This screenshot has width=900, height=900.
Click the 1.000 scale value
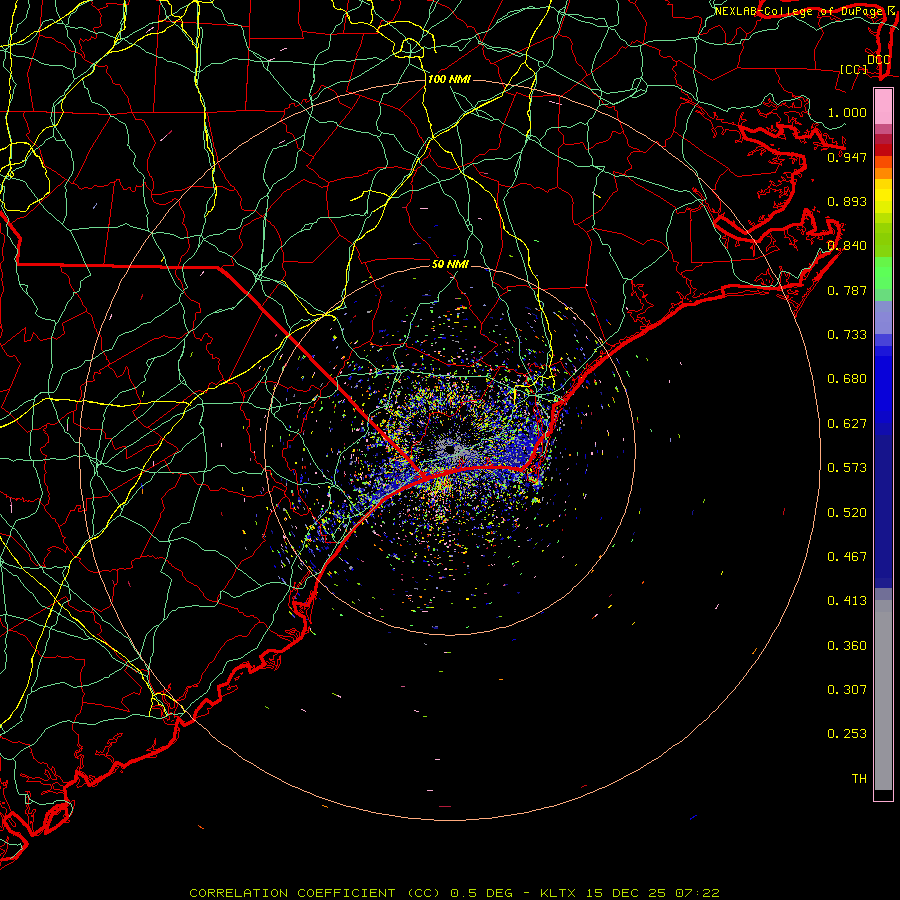tap(847, 112)
